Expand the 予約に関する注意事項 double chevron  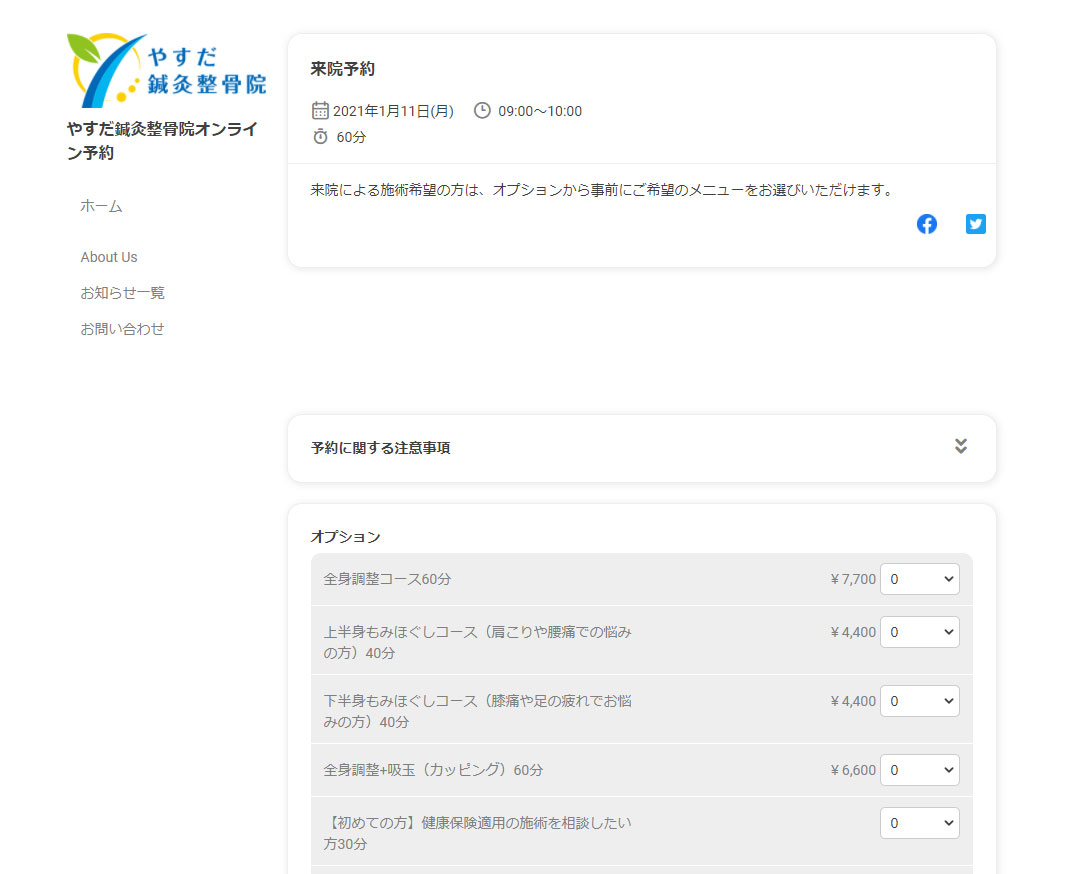point(960,446)
